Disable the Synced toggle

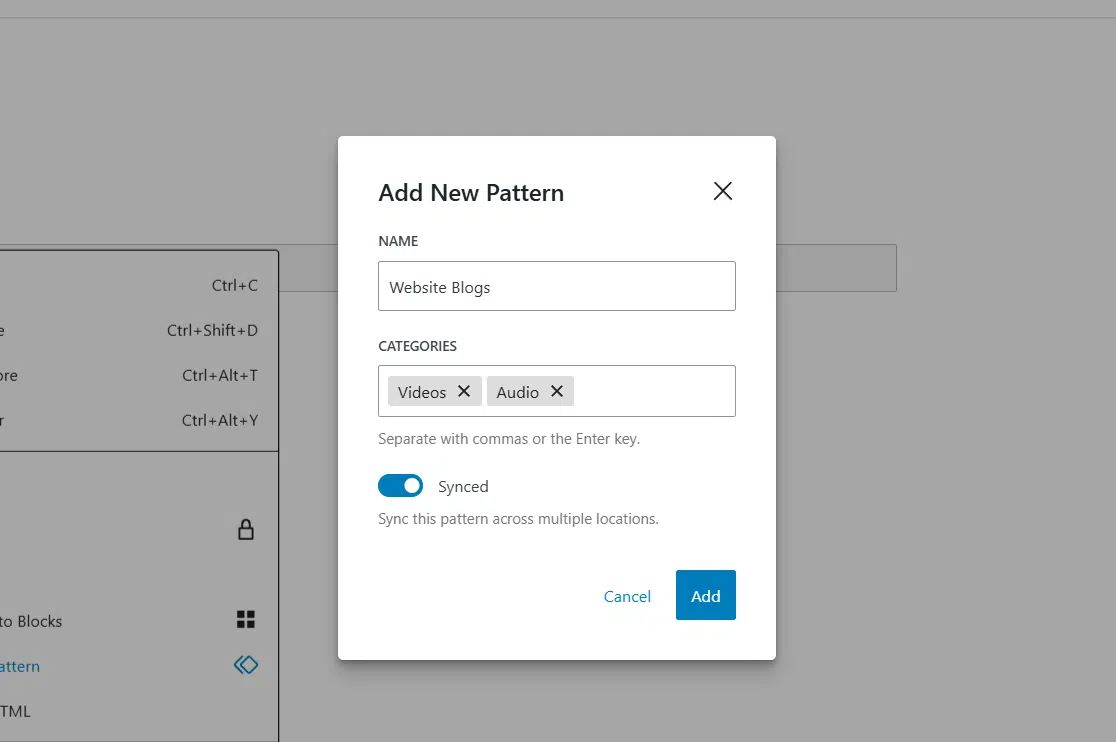point(400,485)
